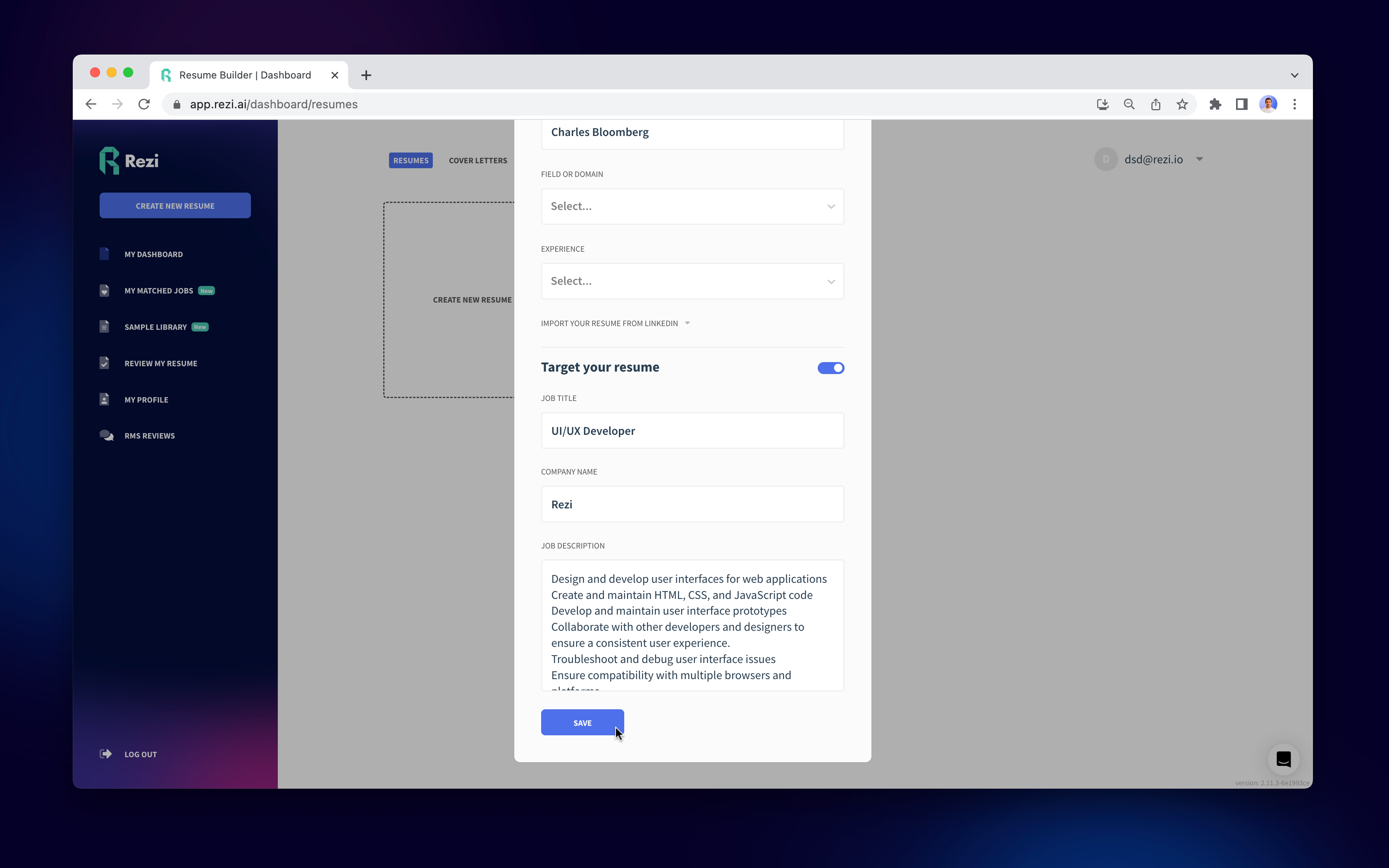Open the Field or Domain dropdown
Image resolution: width=1389 pixels, height=868 pixels.
click(692, 206)
